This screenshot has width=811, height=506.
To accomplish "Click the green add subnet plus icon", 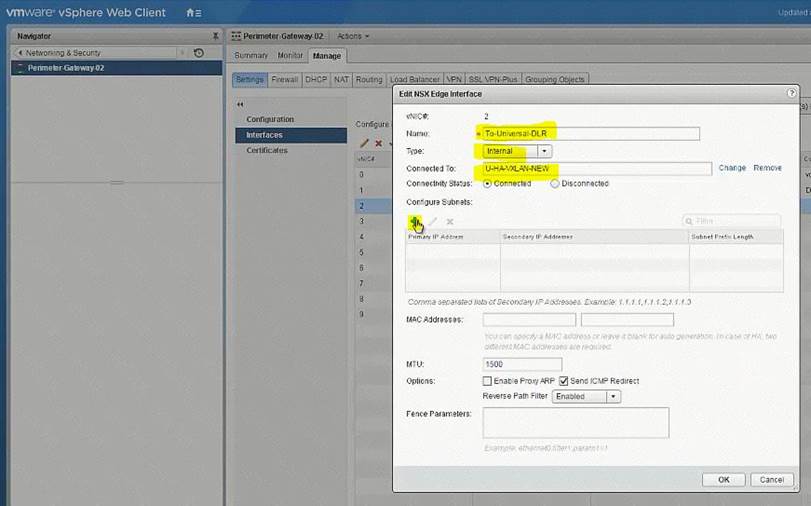I will tap(413, 221).
